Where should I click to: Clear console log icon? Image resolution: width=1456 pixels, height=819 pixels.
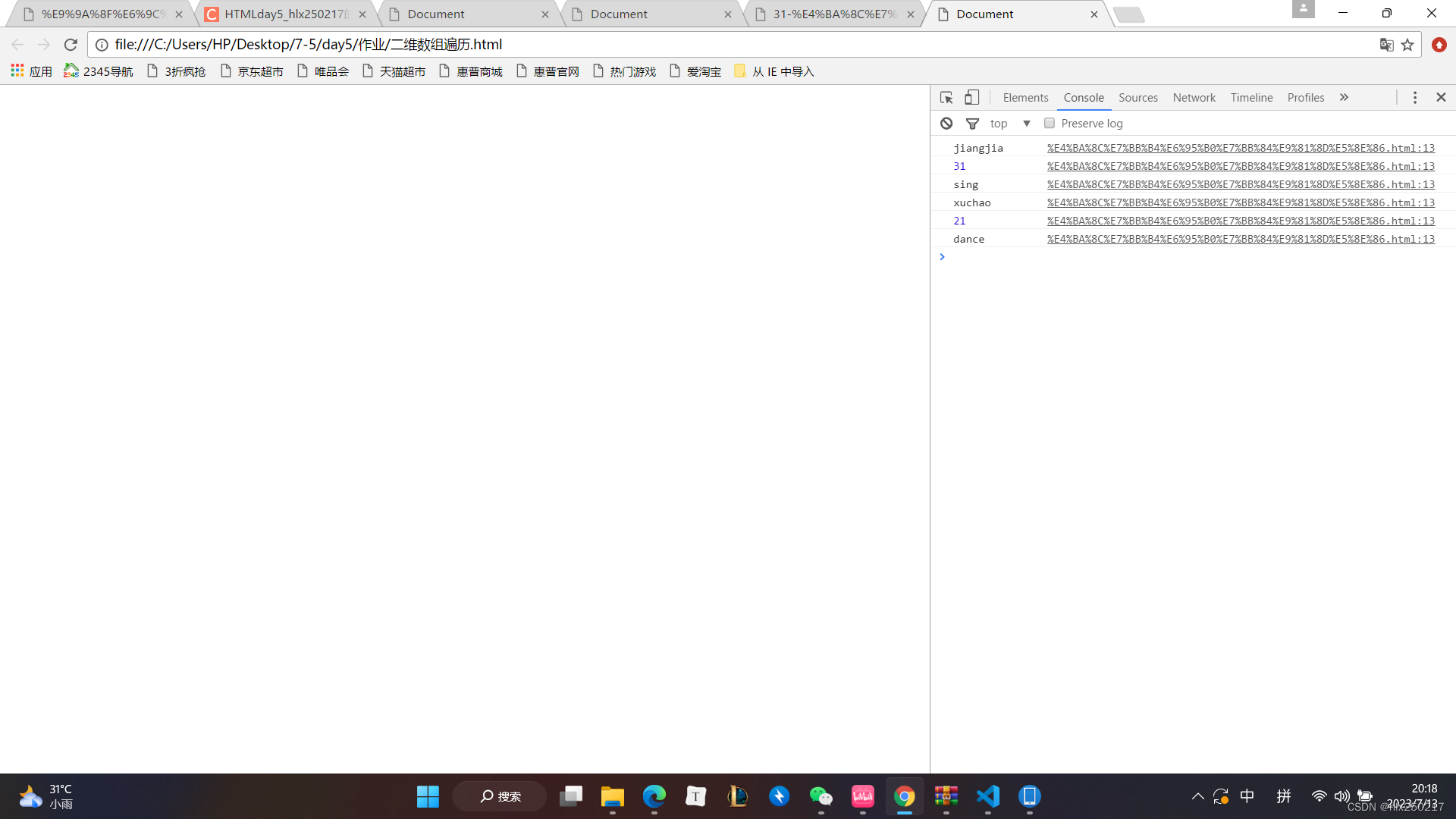coord(946,124)
